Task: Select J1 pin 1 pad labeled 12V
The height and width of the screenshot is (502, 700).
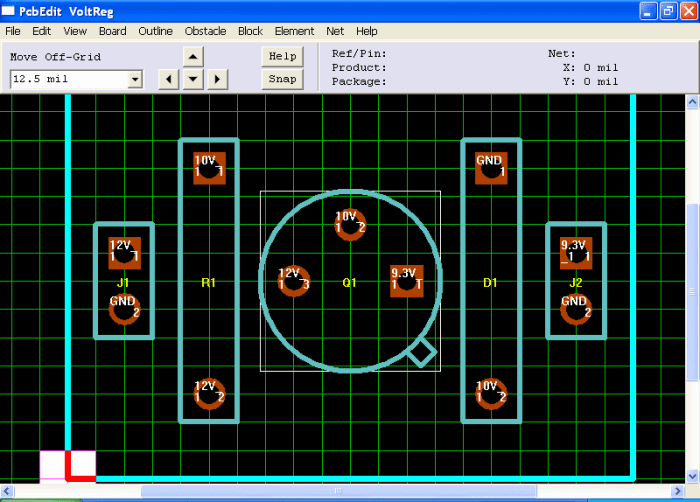Action: point(125,253)
